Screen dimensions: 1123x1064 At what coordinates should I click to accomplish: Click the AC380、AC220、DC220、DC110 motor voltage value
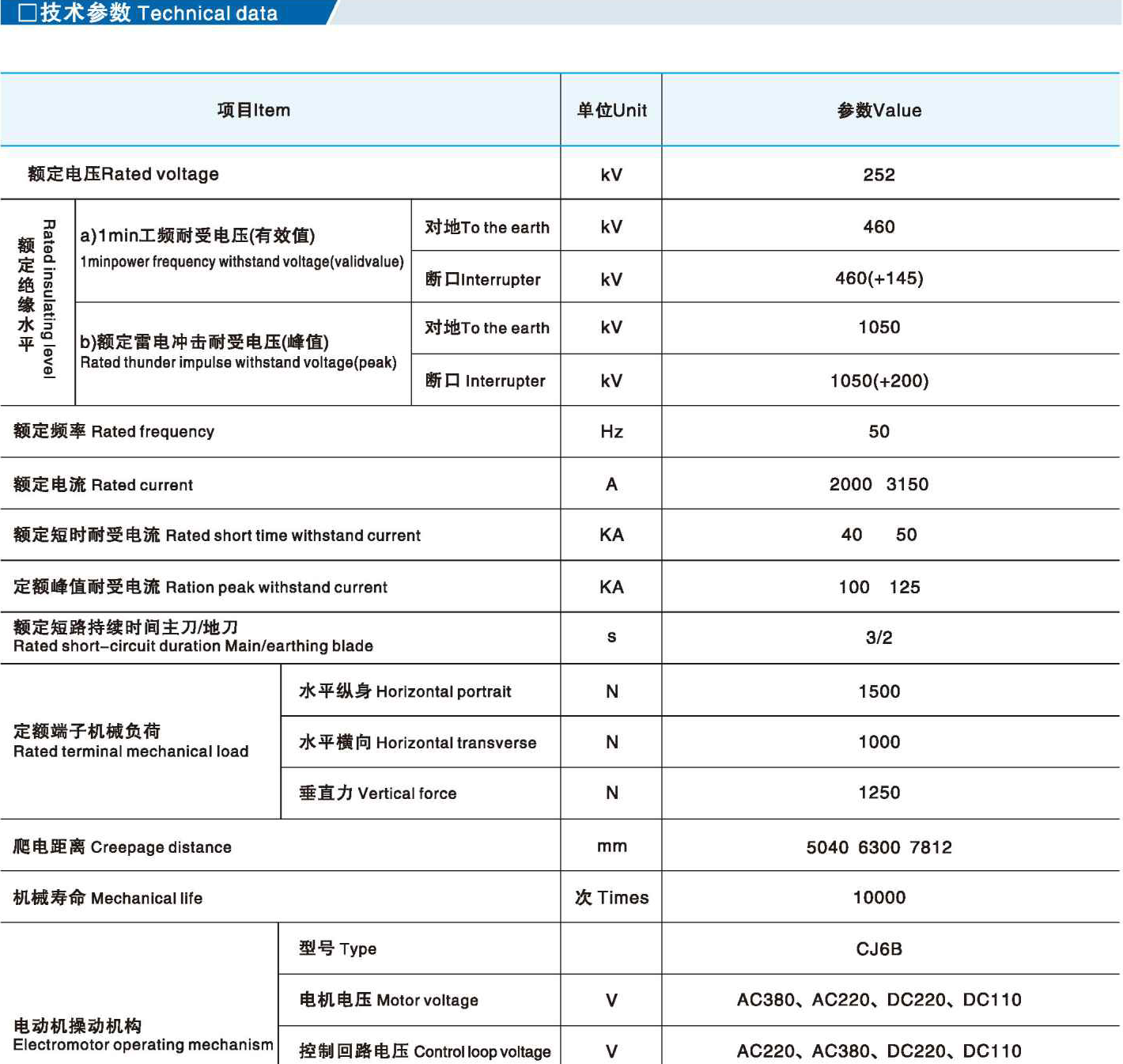[879, 1000]
